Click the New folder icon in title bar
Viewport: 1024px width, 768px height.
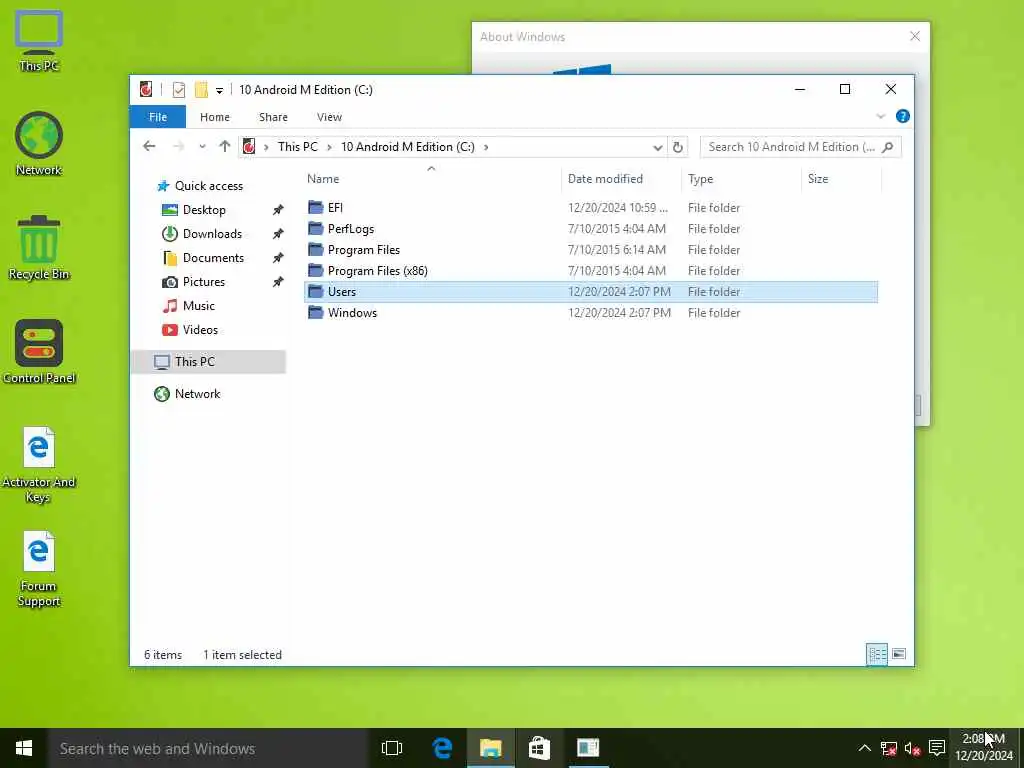(x=201, y=89)
